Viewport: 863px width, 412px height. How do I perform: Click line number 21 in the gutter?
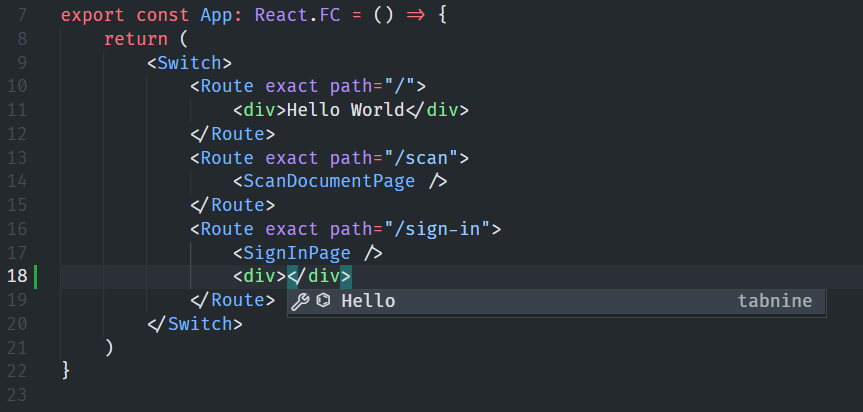point(17,348)
